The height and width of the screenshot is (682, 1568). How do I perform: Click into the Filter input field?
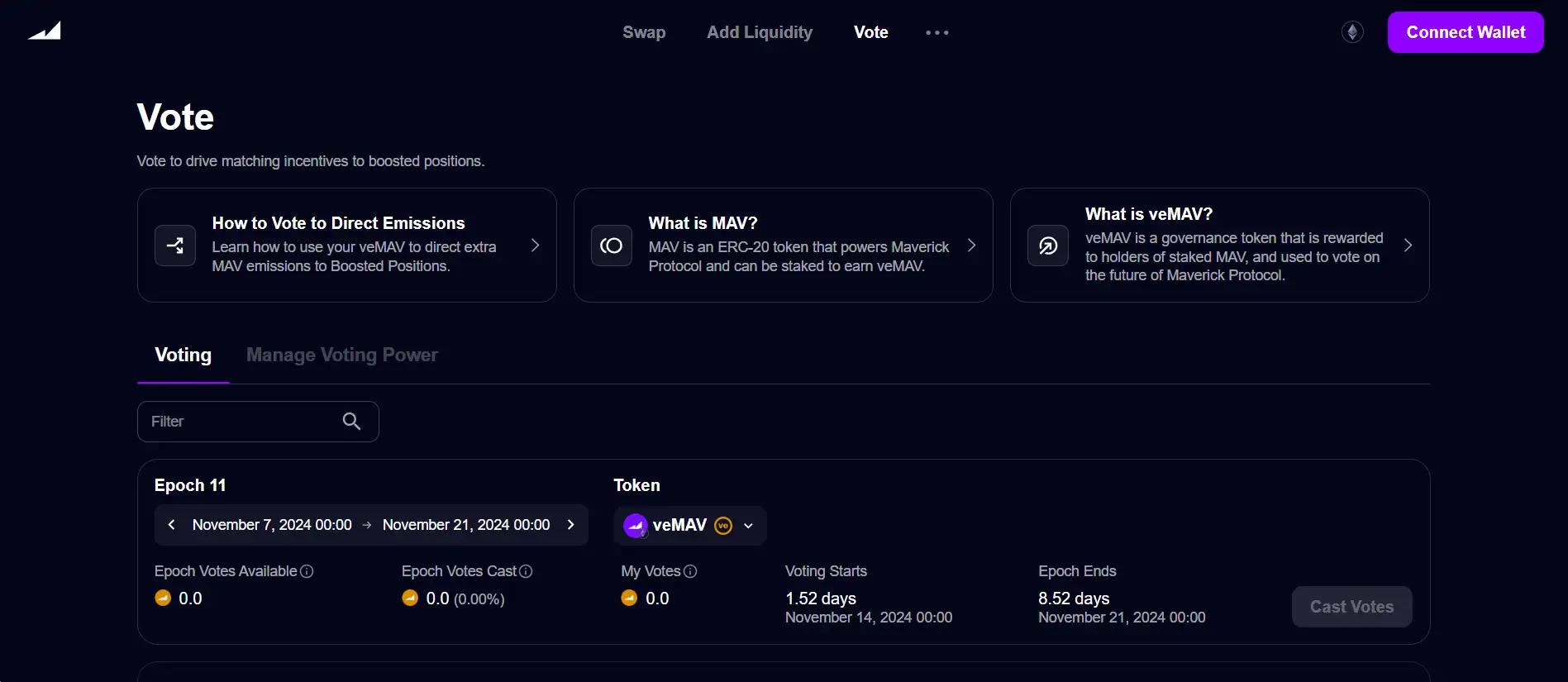point(240,422)
